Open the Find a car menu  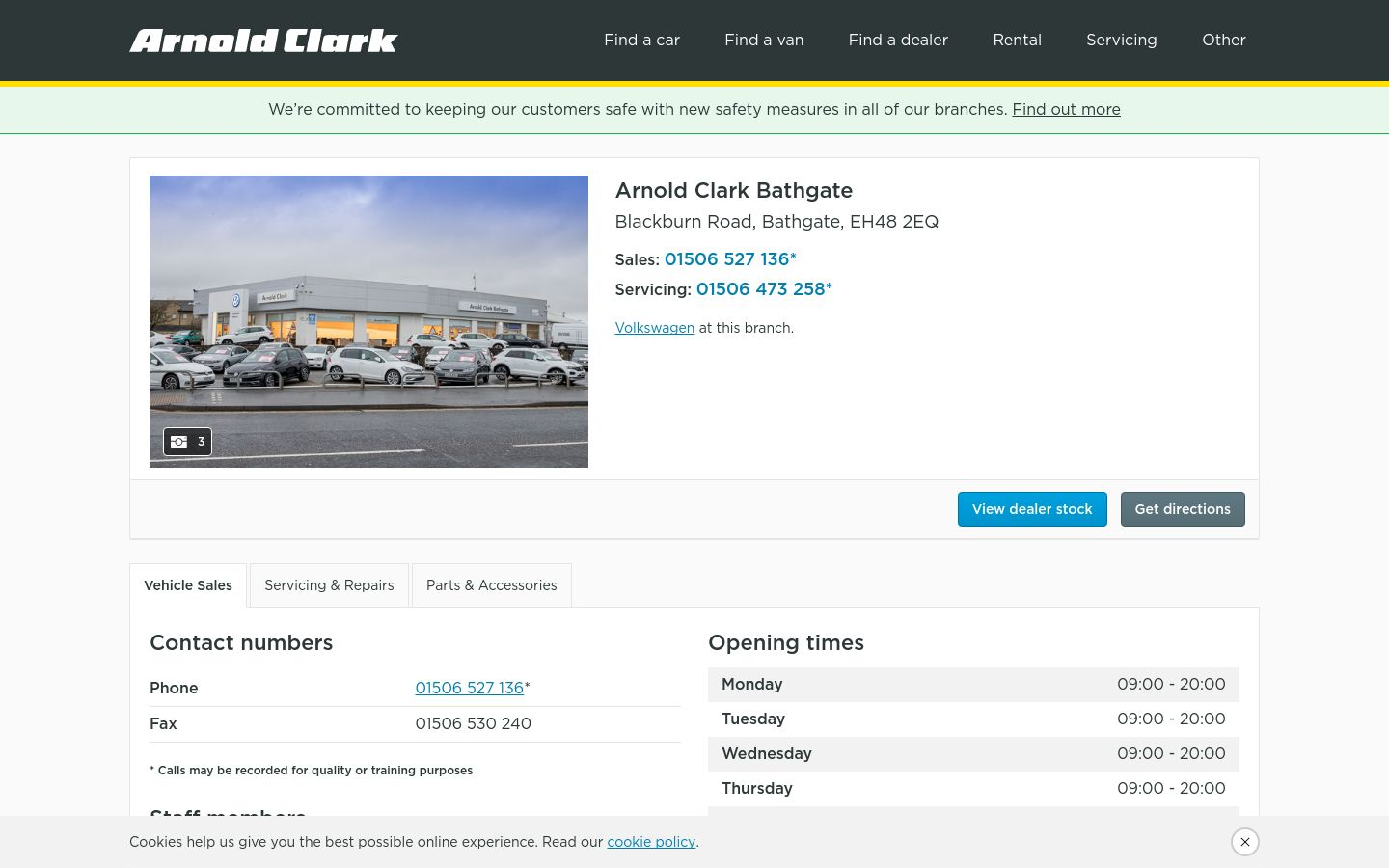tap(641, 41)
